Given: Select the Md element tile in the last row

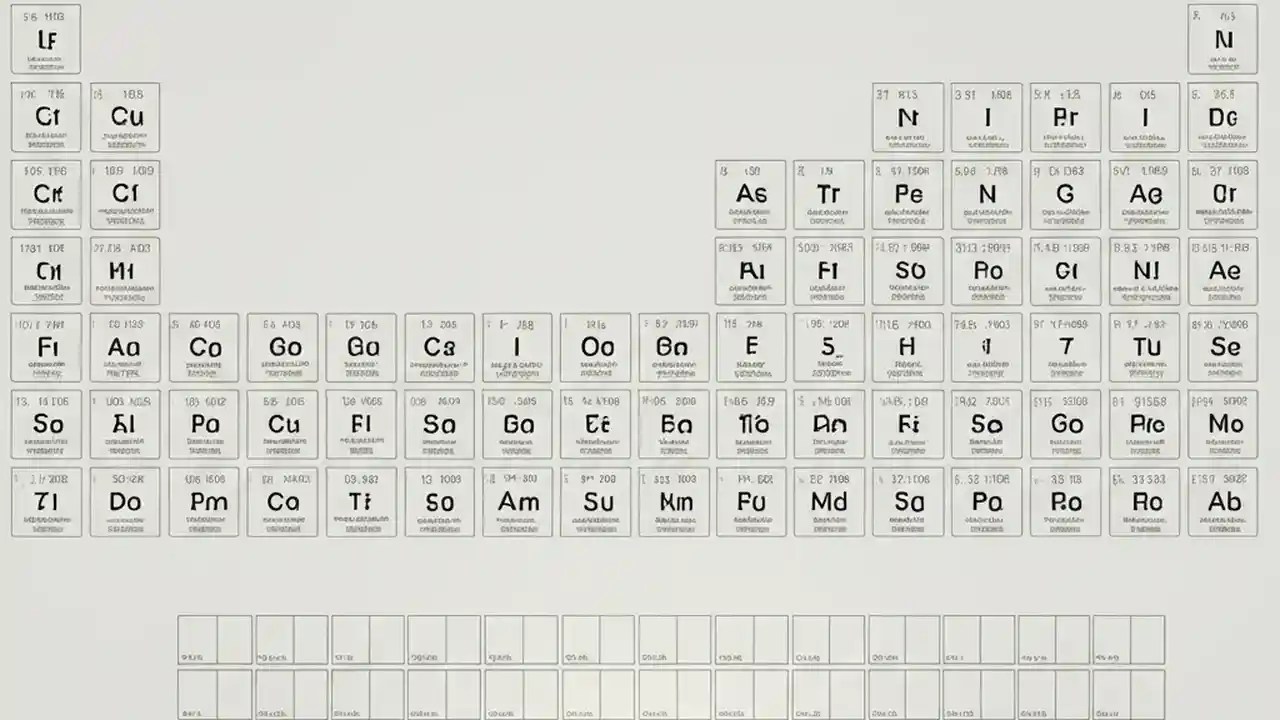Looking at the screenshot, I should (829, 502).
